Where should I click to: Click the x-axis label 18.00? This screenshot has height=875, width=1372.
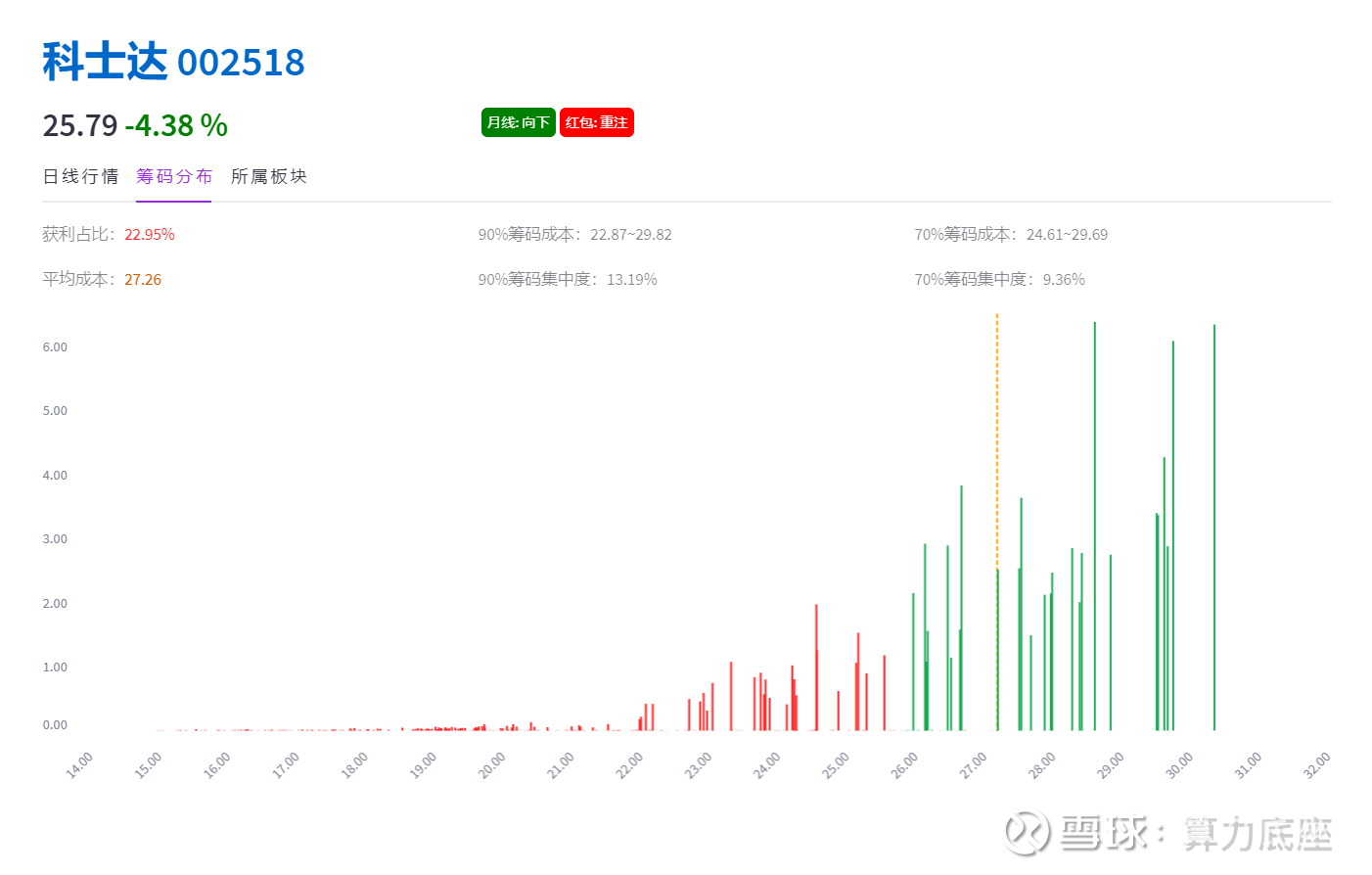[354, 765]
